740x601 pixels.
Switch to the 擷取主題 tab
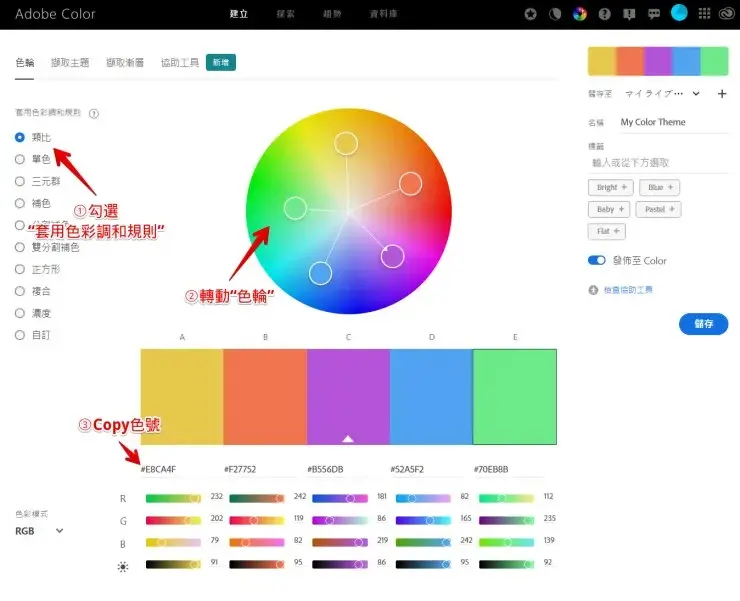[70, 62]
